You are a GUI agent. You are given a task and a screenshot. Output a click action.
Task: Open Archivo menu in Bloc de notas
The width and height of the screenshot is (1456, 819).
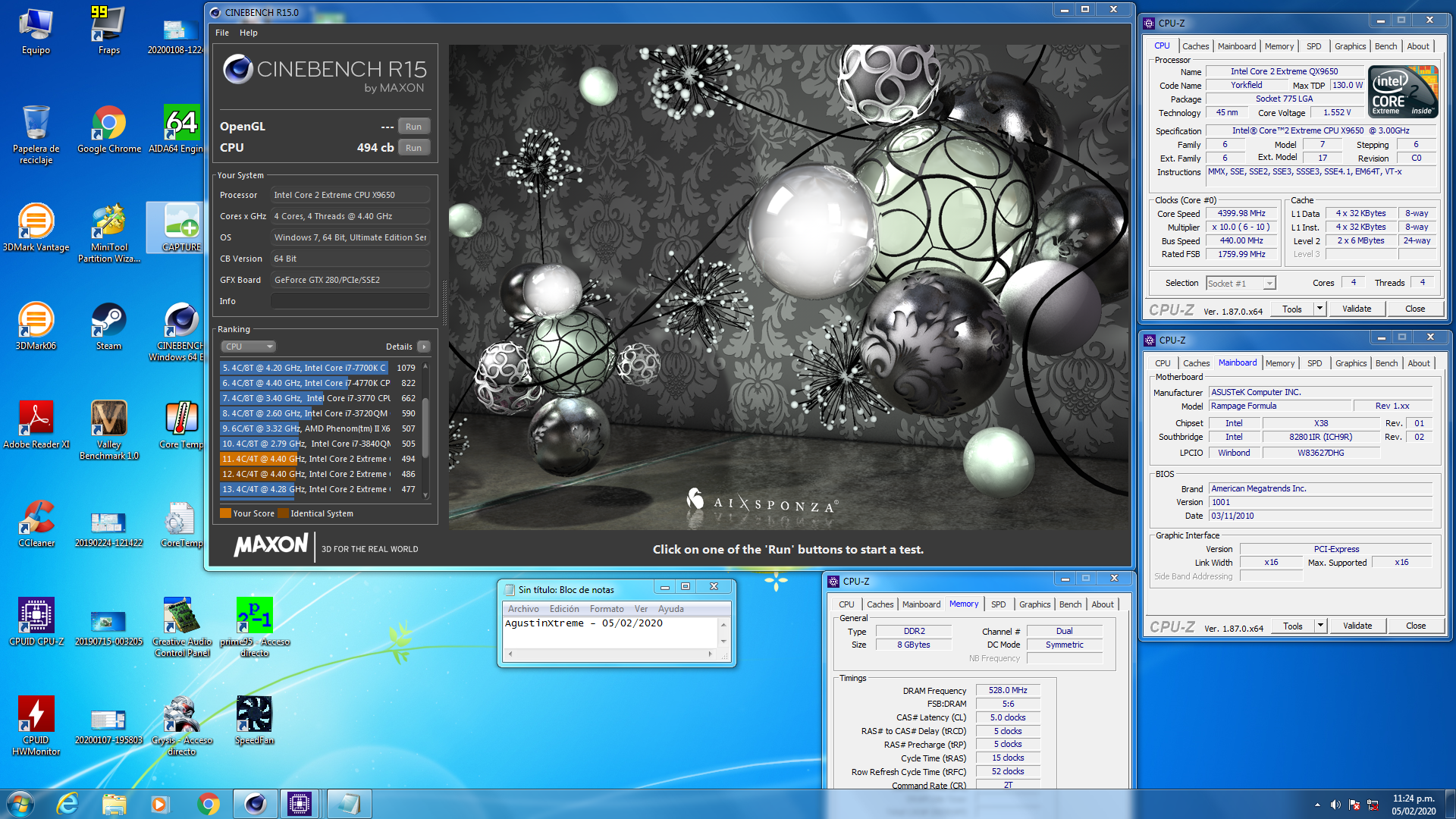click(x=523, y=609)
